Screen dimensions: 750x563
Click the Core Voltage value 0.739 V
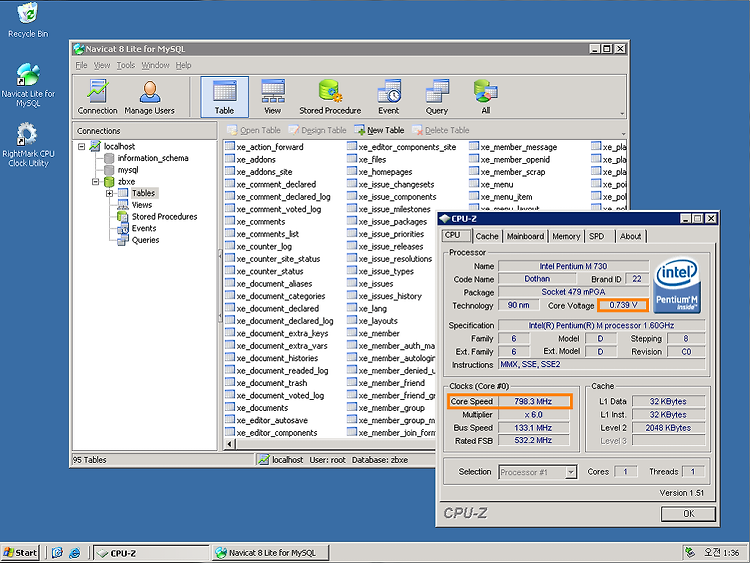click(x=622, y=305)
